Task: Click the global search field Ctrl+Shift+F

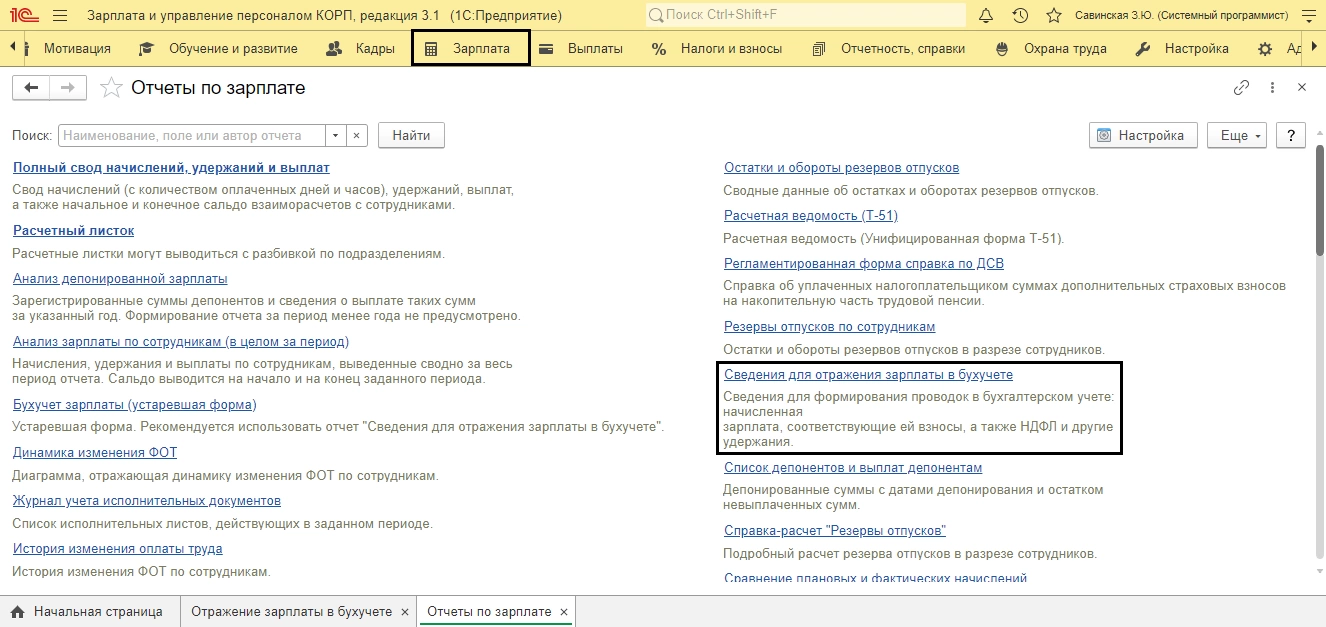Action: 806,16
